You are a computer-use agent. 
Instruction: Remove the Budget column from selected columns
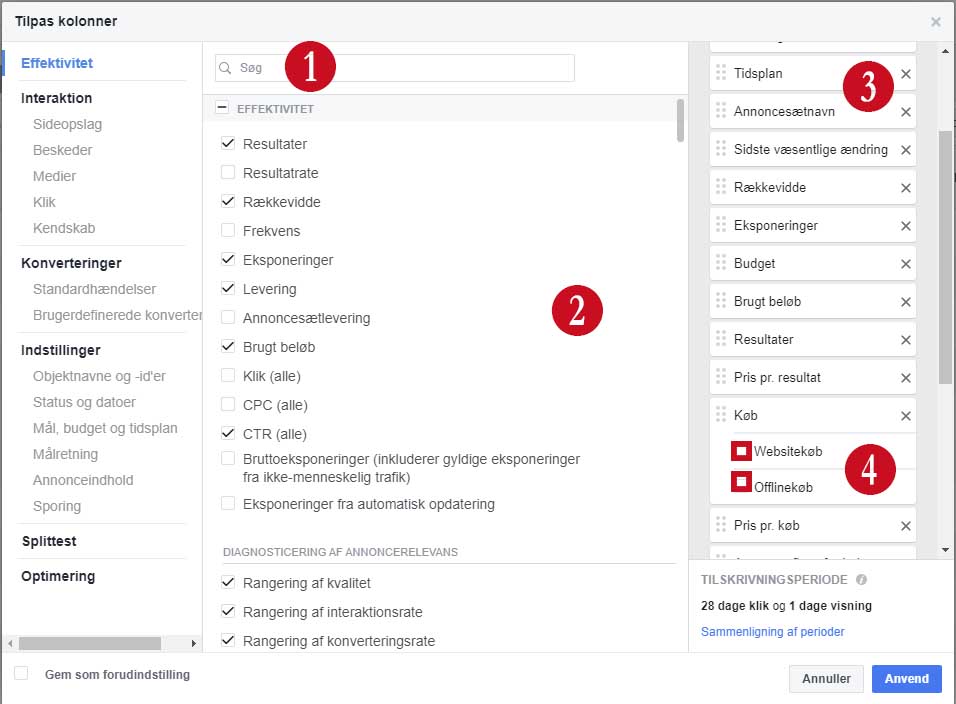click(906, 263)
